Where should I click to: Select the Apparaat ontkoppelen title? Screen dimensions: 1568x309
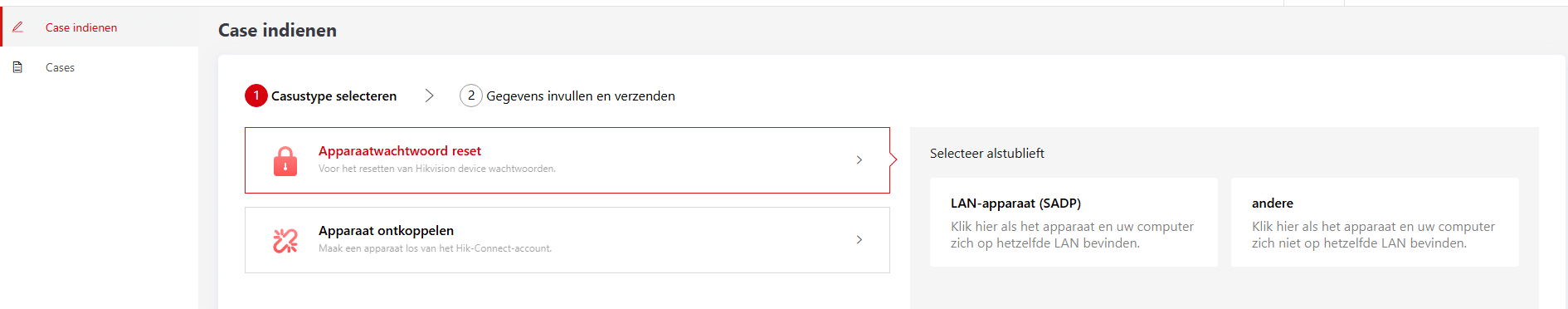tap(386, 230)
